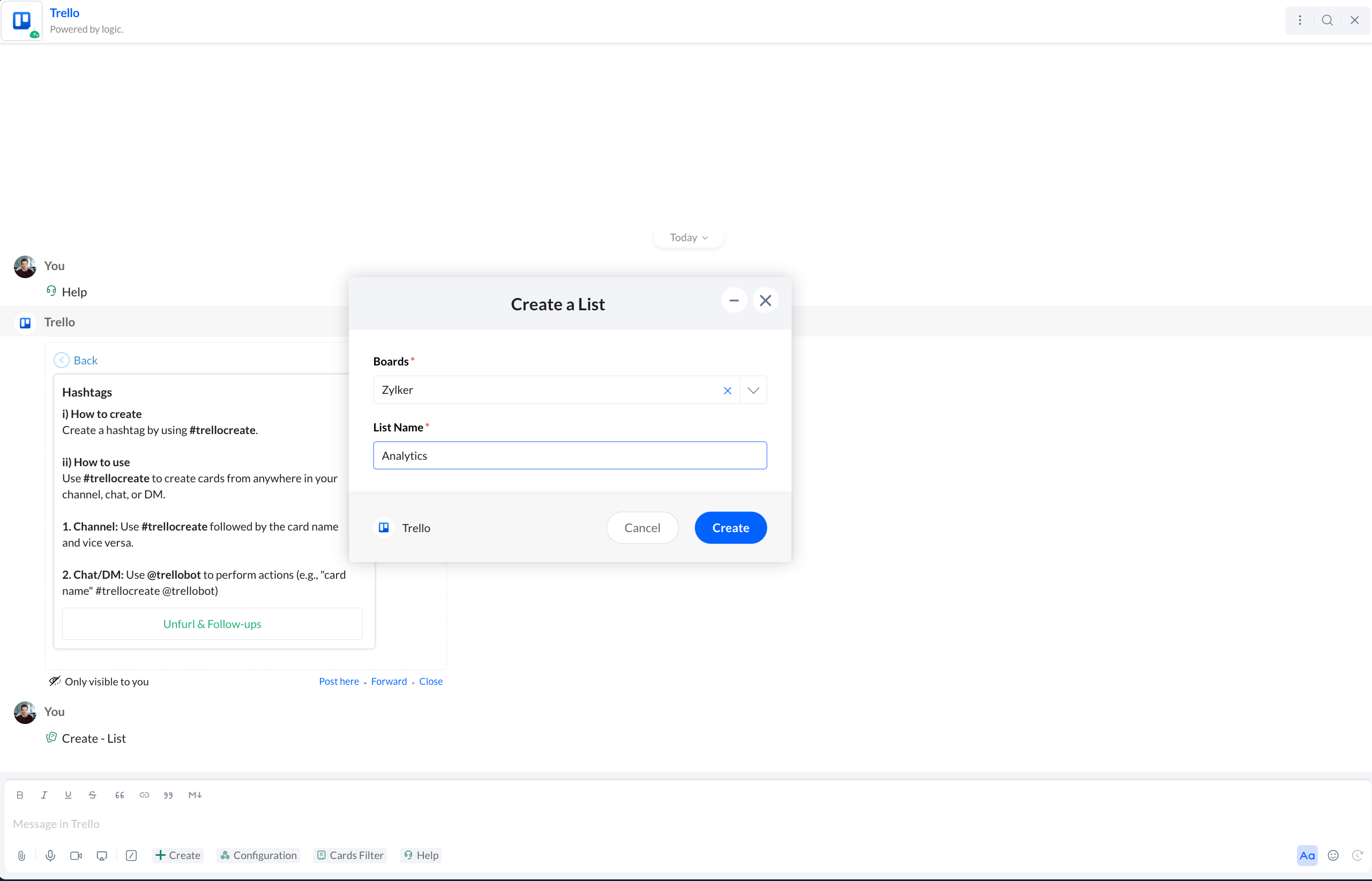
Task: Close the Create a List dialog
Action: (x=765, y=300)
